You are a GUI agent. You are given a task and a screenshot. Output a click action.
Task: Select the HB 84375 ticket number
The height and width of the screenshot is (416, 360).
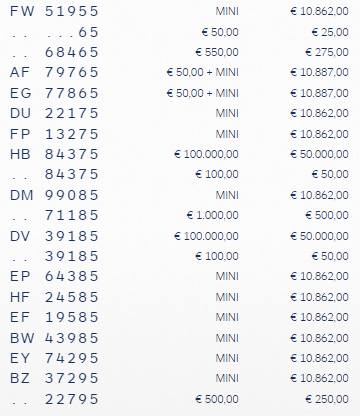point(54,154)
